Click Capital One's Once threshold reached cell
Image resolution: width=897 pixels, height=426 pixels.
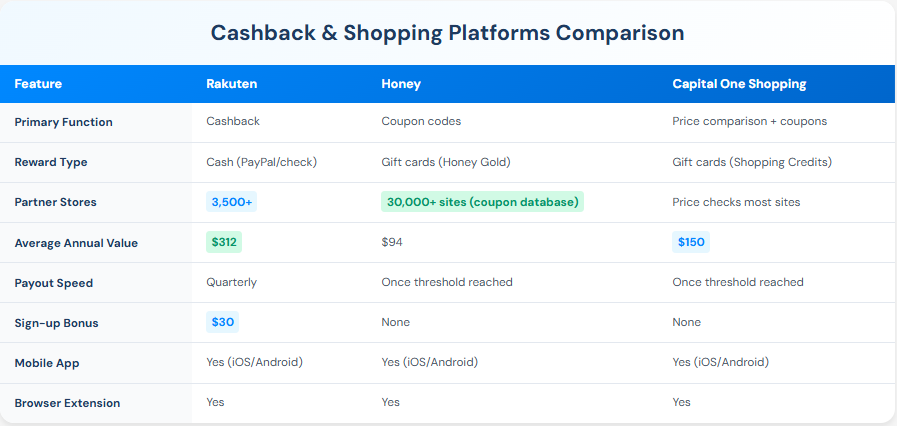[x=738, y=282]
